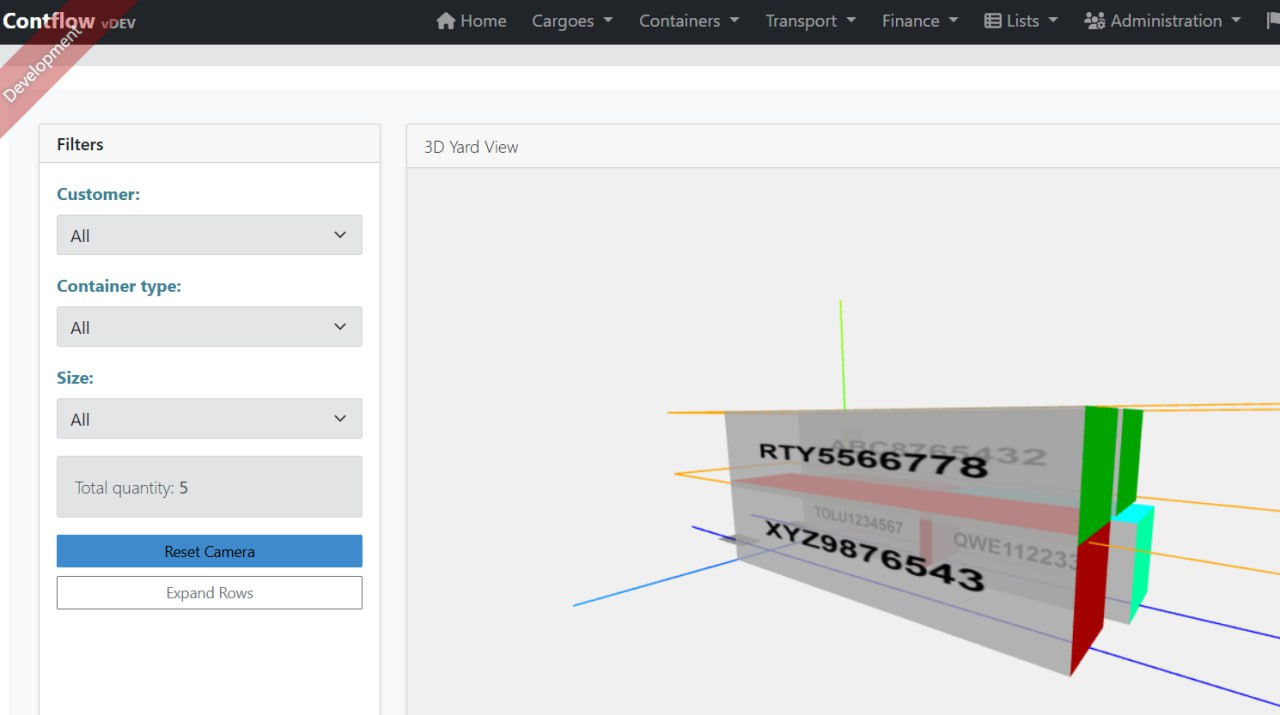This screenshot has height=715, width=1280.
Task: Open the Cargoes menu
Action: pyautogui.click(x=572, y=21)
